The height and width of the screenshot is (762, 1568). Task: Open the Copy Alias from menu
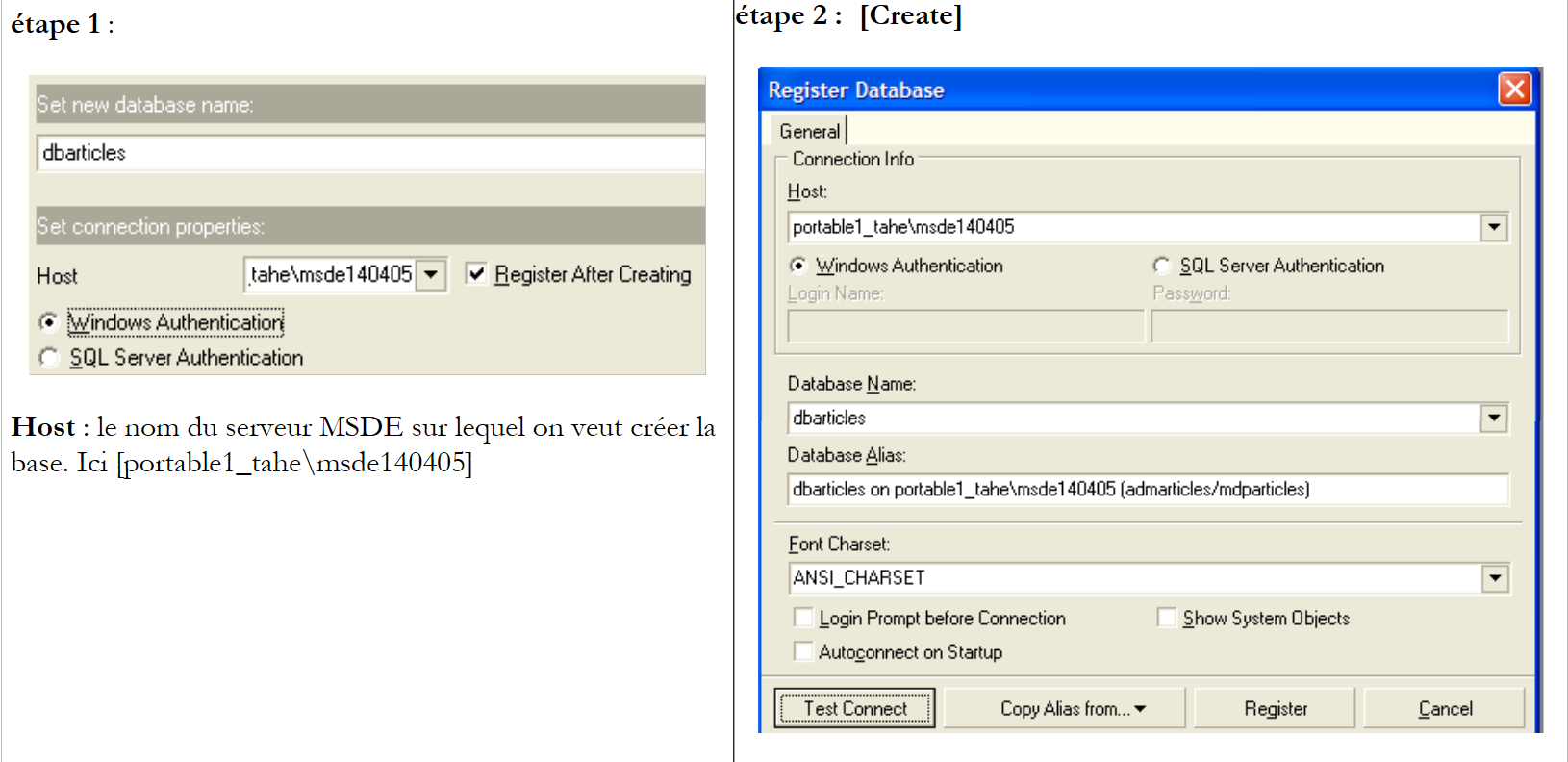pyautogui.click(x=1064, y=709)
